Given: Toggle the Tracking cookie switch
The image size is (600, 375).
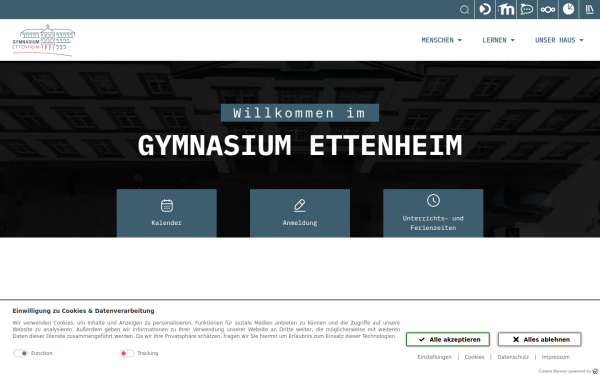Looking at the screenshot, I should click(x=127, y=353).
